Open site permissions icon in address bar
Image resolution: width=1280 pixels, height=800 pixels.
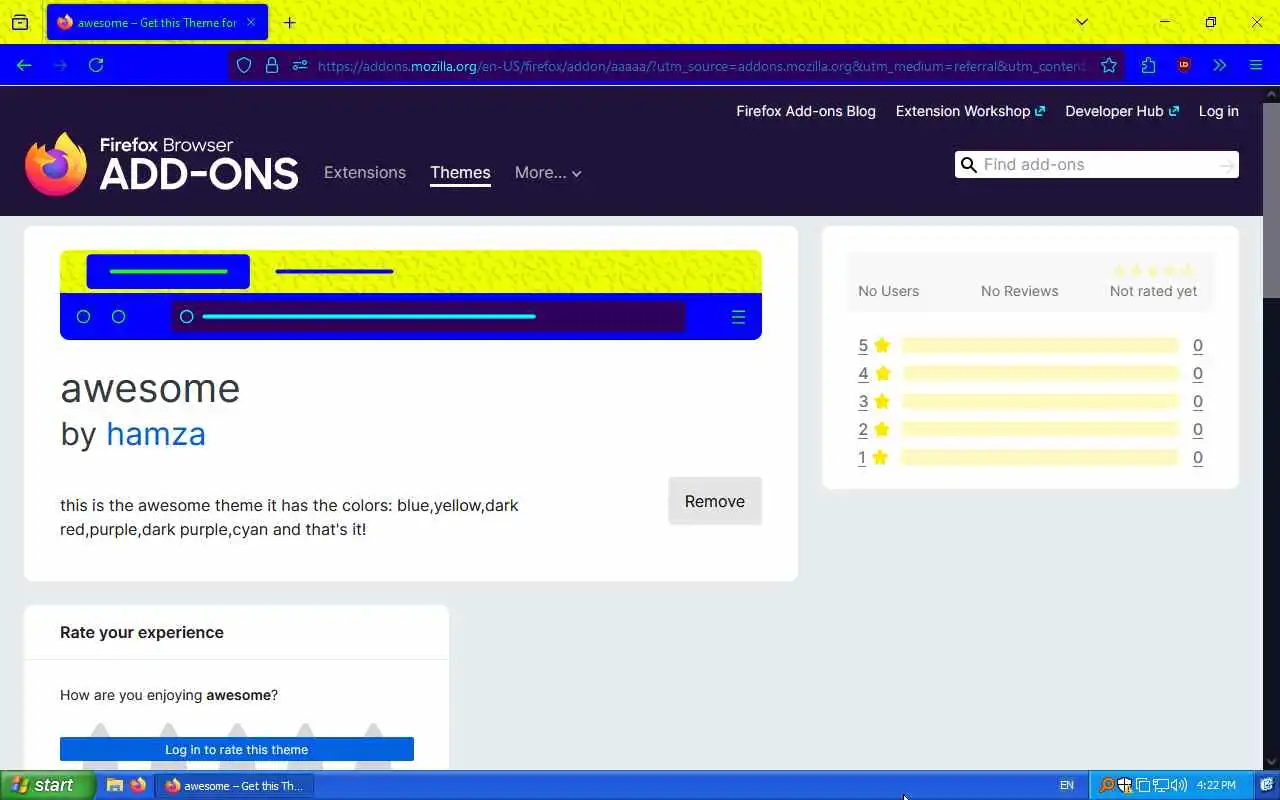[x=299, y=66]
